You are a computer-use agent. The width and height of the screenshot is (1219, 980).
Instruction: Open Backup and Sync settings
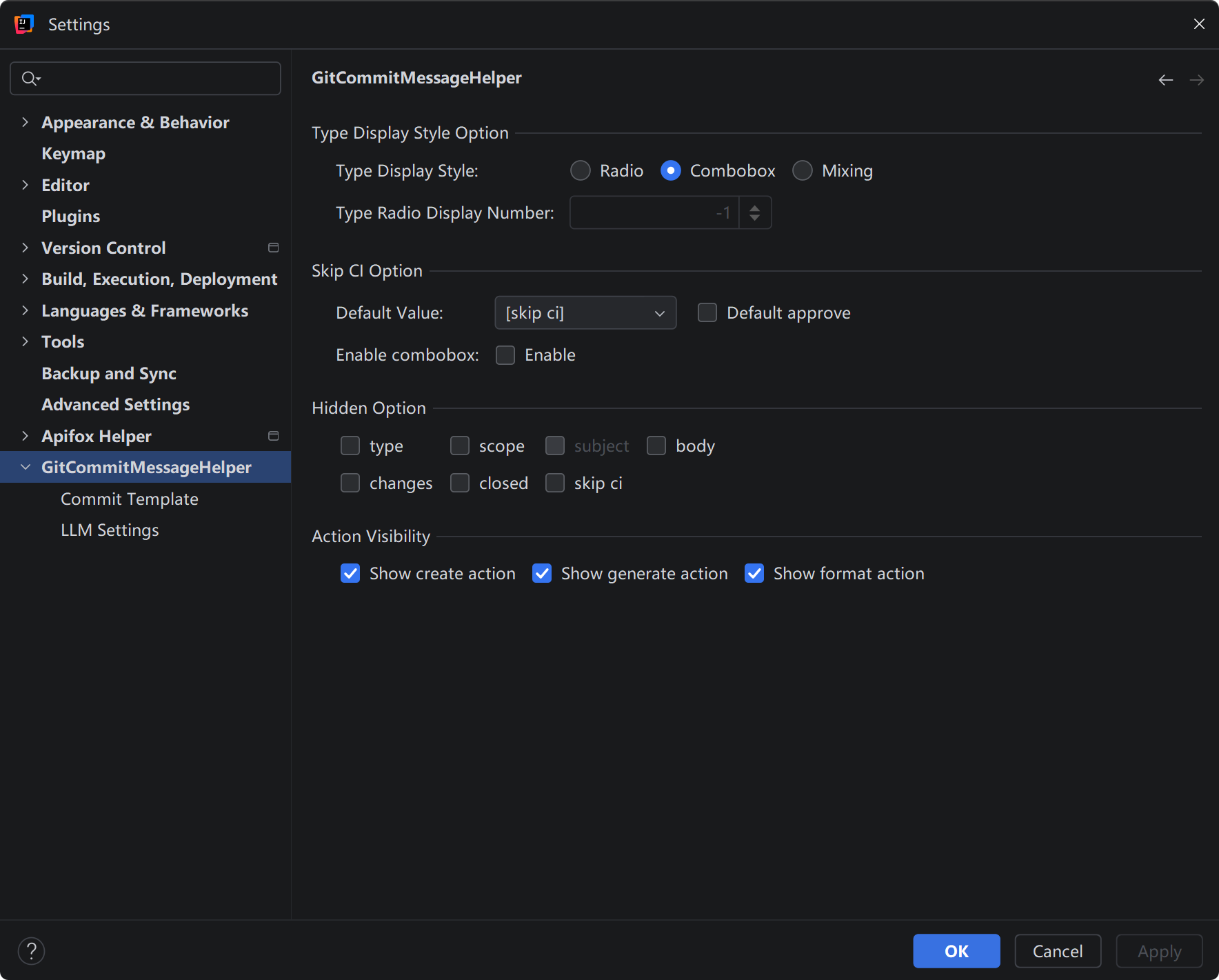point(109,373)
